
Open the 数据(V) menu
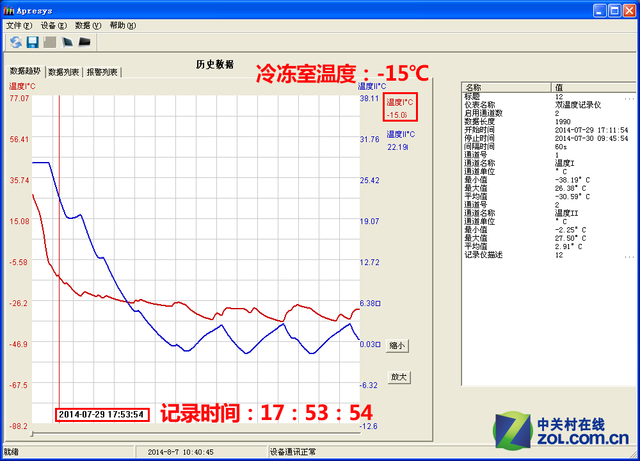point(88,26)
